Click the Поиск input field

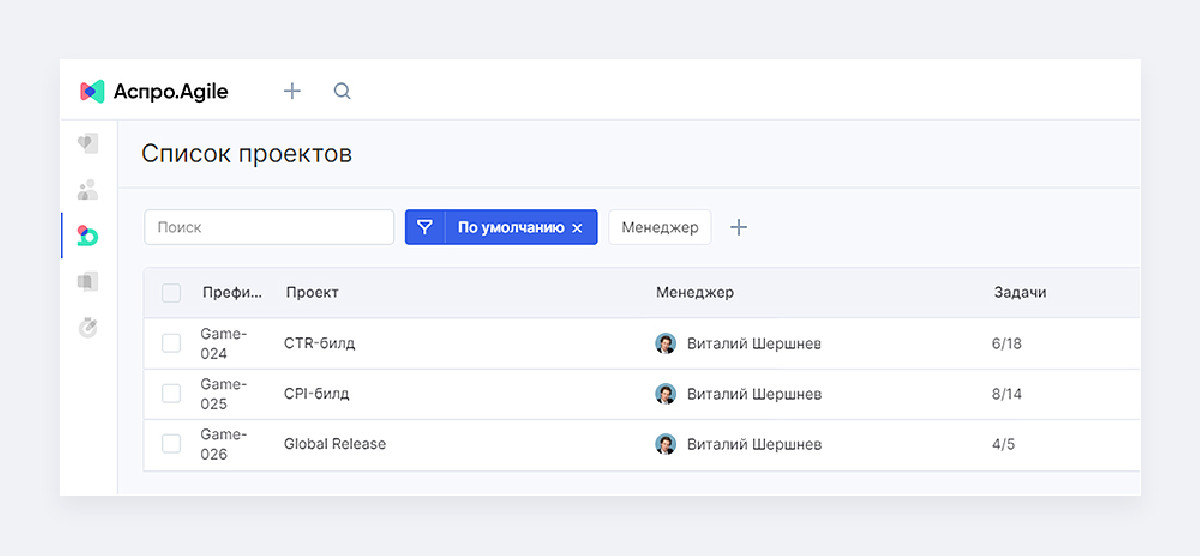coord(269,227)
